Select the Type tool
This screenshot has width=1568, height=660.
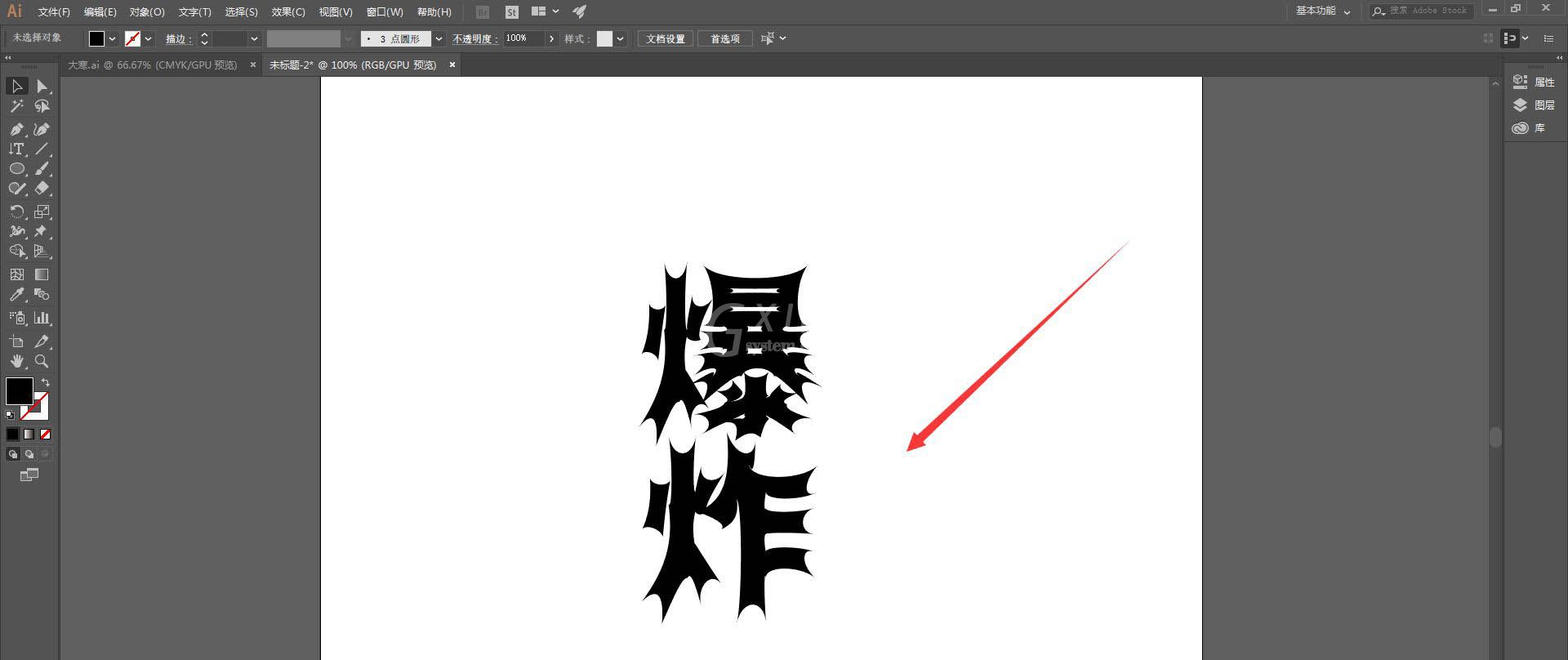click(16, 149)
